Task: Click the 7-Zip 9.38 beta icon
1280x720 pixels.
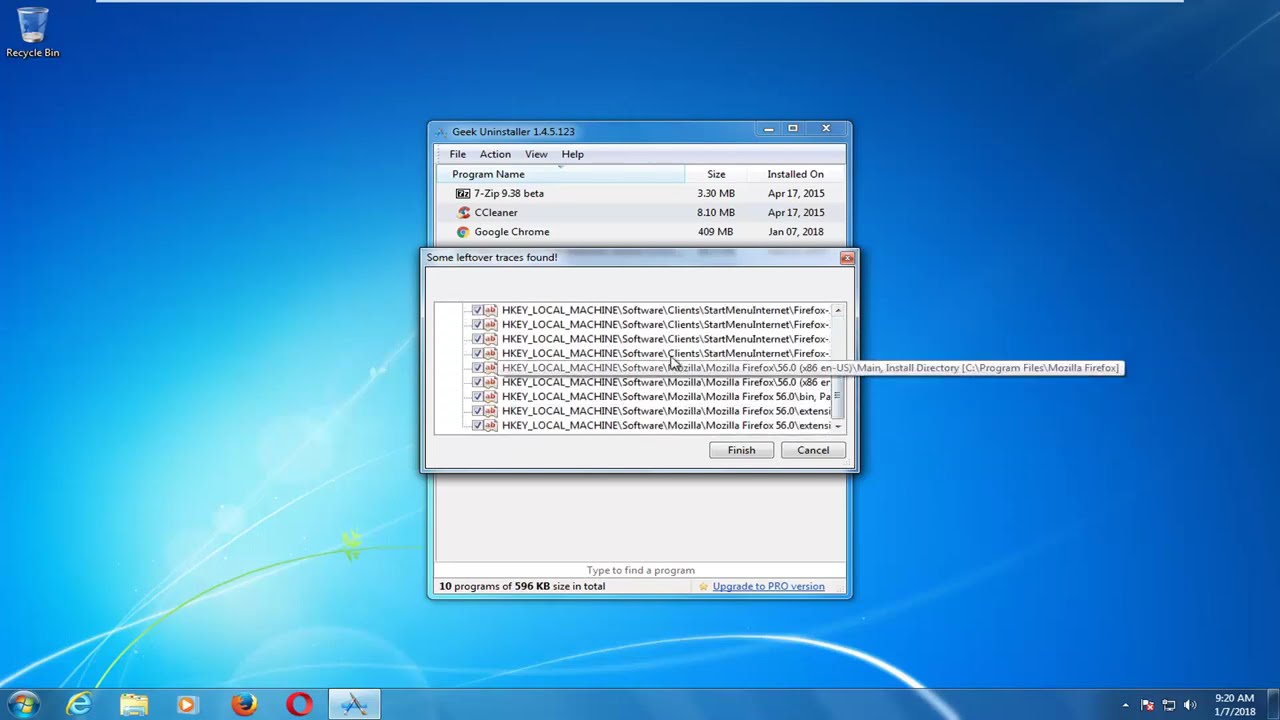Action: 463,193
